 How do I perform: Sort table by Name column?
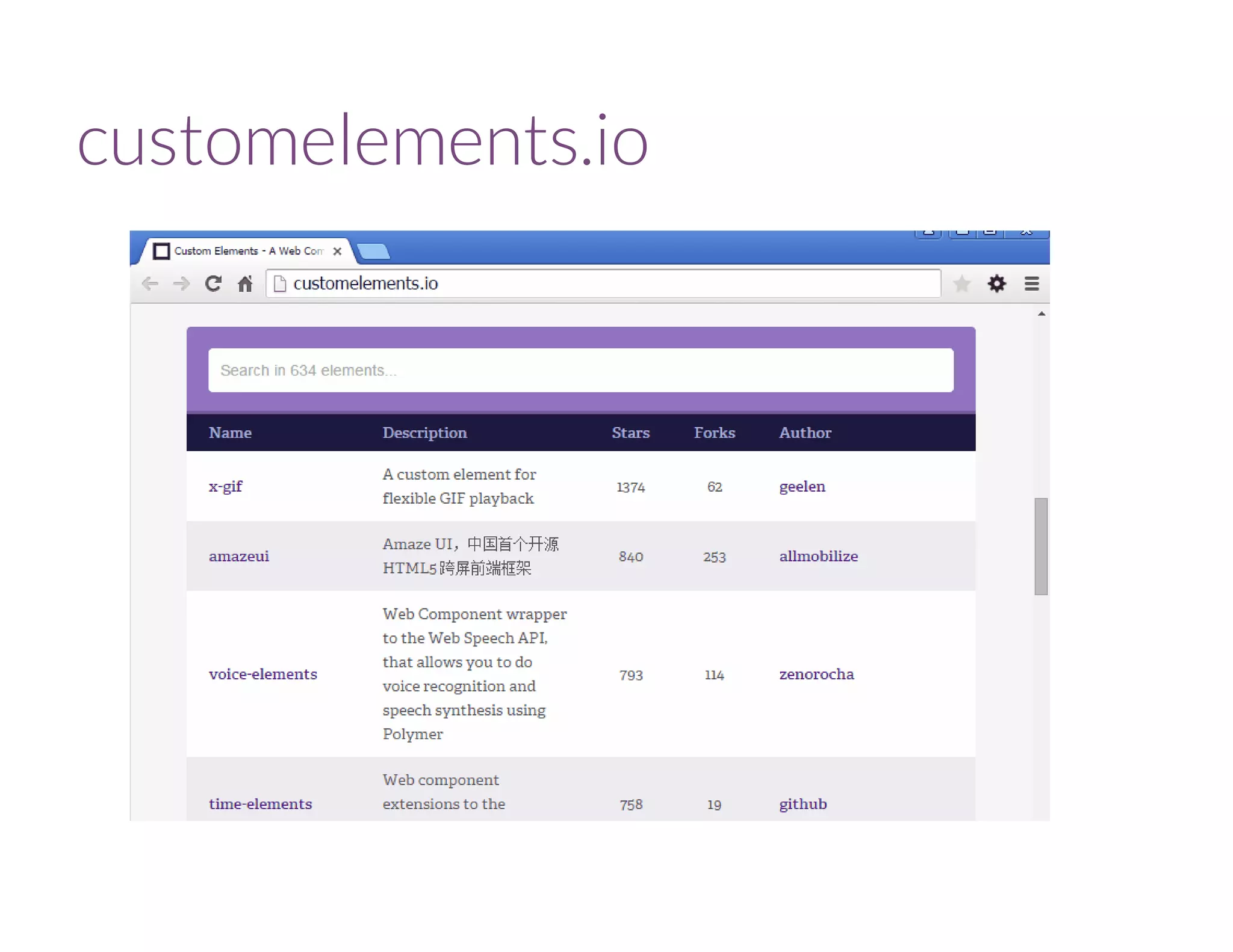tap(230, 433)
